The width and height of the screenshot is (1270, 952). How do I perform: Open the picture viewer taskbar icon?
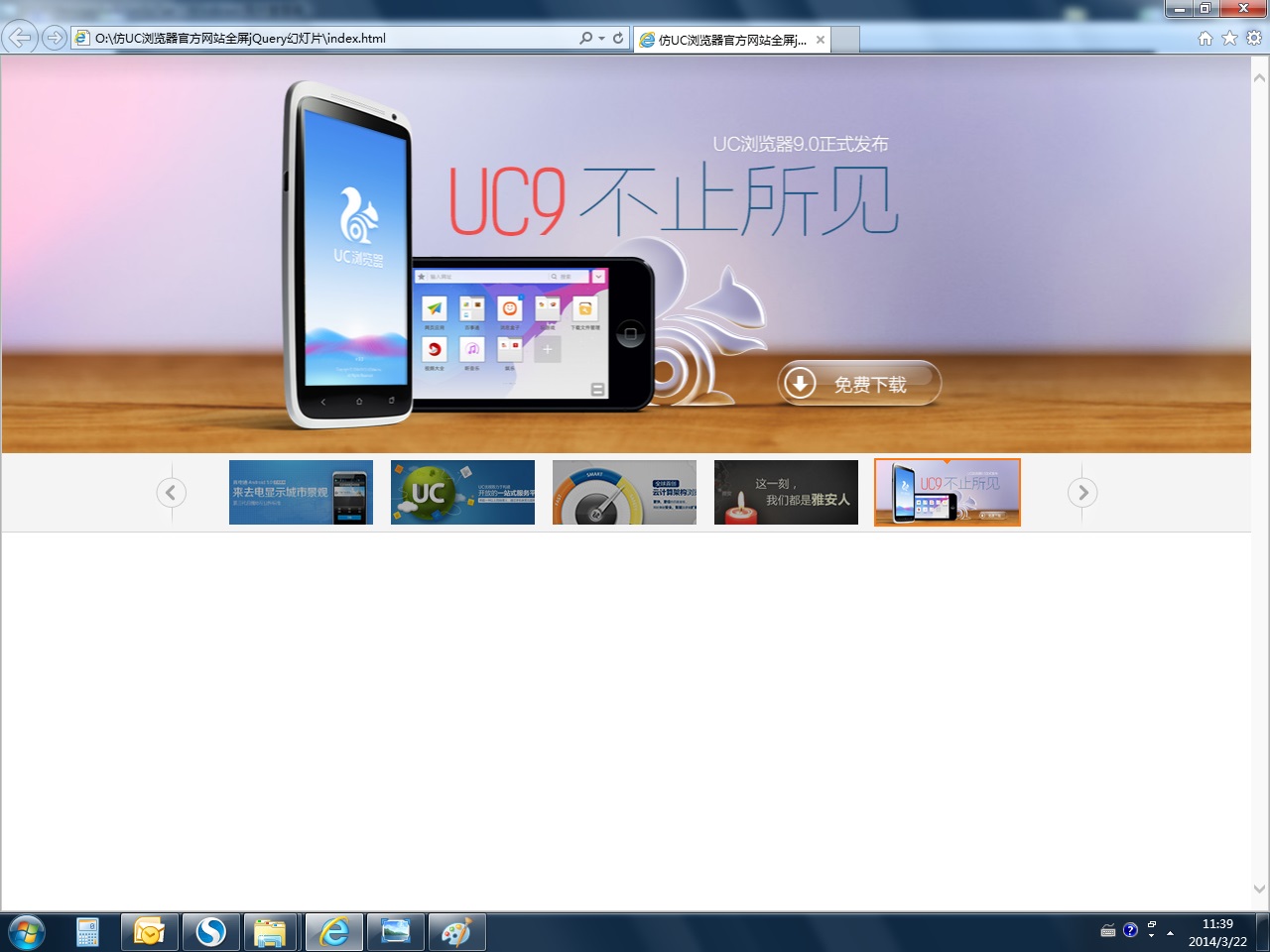396,933
